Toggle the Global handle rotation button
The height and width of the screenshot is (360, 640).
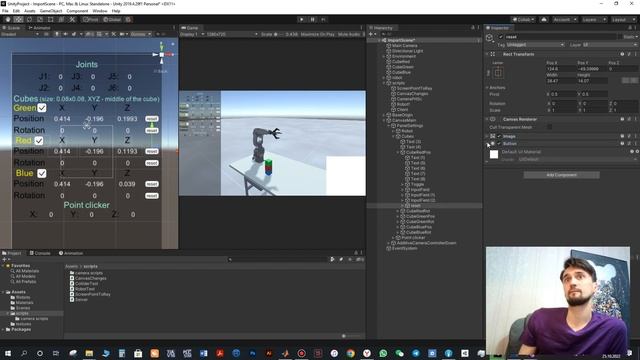point(112,19)
